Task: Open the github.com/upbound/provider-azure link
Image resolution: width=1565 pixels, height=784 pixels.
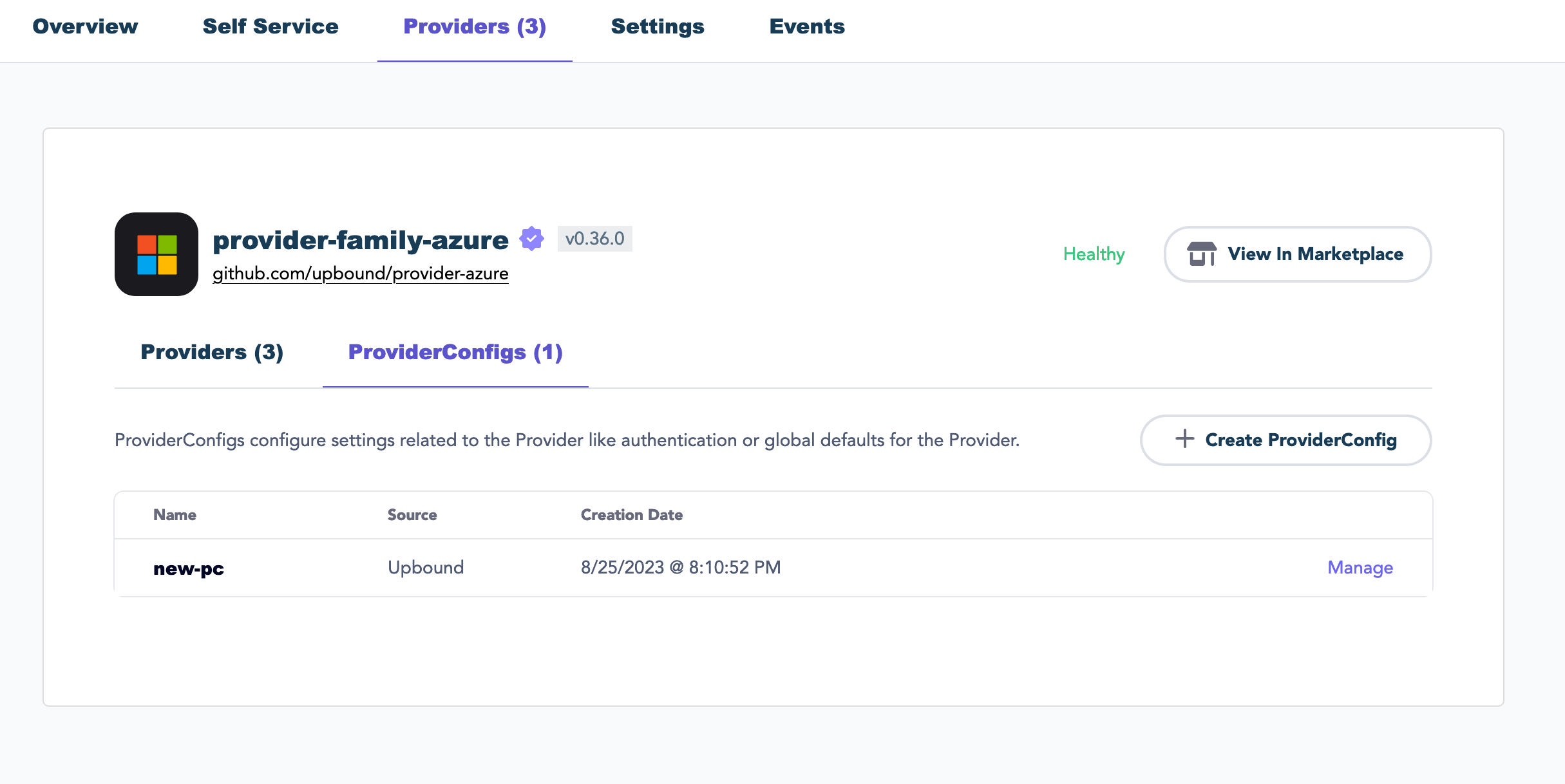Action: 361,274
